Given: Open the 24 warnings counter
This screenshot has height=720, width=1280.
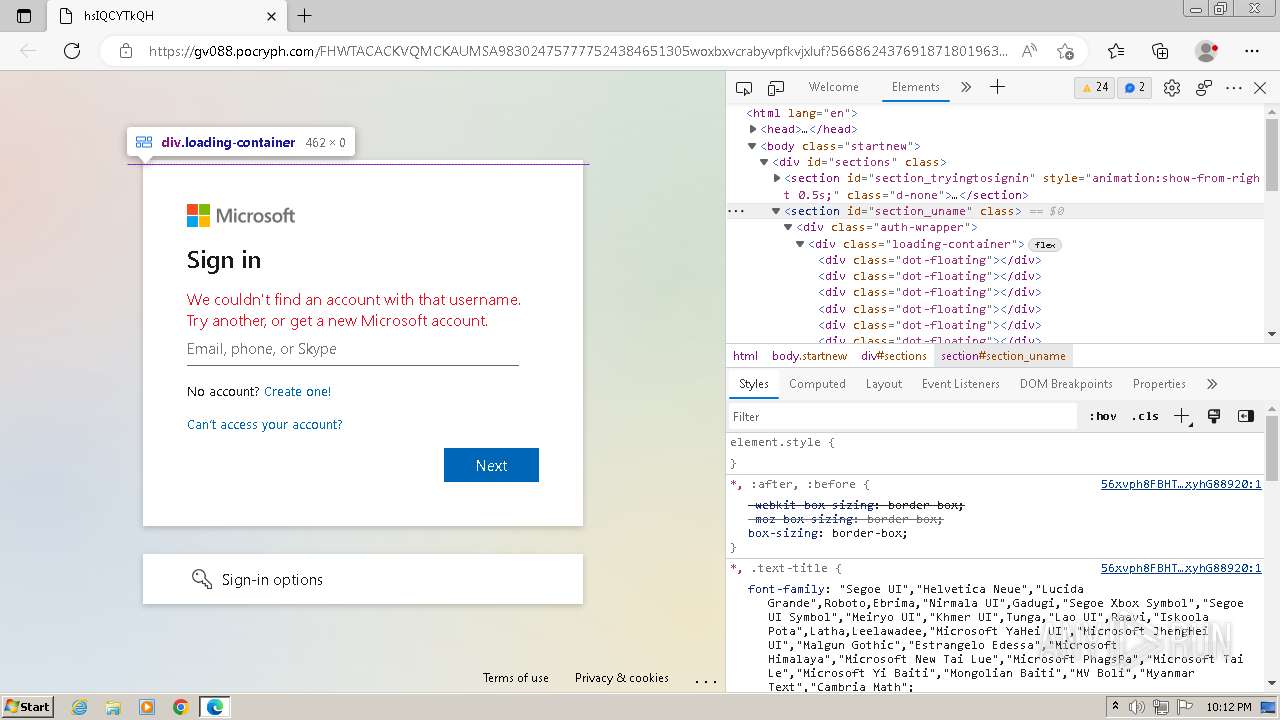Looking at the screenshot, I should 1094,87.
